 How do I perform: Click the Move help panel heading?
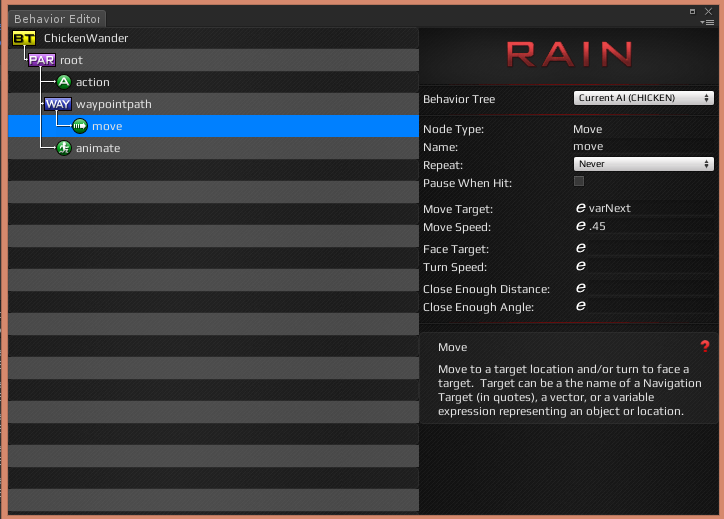pos(452,347)
